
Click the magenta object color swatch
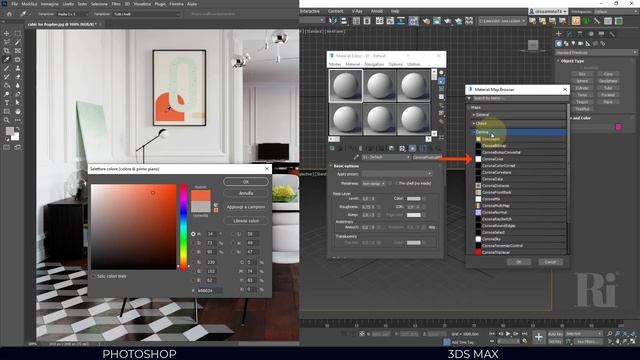pyautogui.click(x=618, y=127)
